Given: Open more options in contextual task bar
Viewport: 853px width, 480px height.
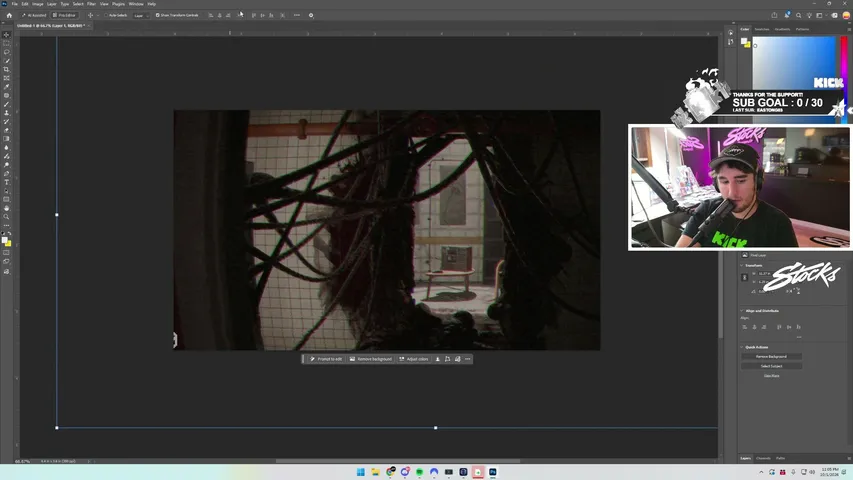Looking at the screenshot, I should tap(468, 359).
